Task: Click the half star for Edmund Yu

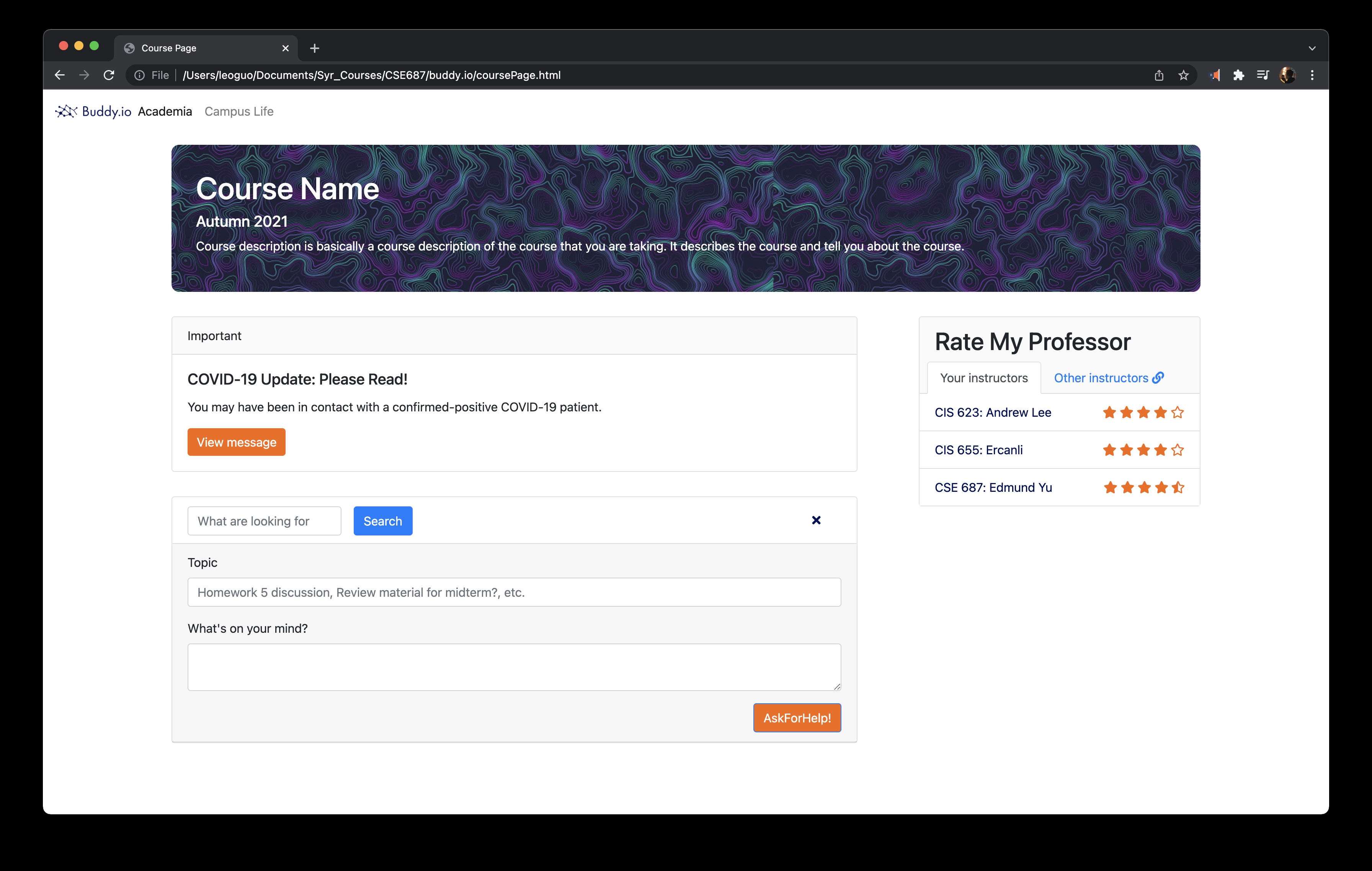Action: tap(1178, 487)
